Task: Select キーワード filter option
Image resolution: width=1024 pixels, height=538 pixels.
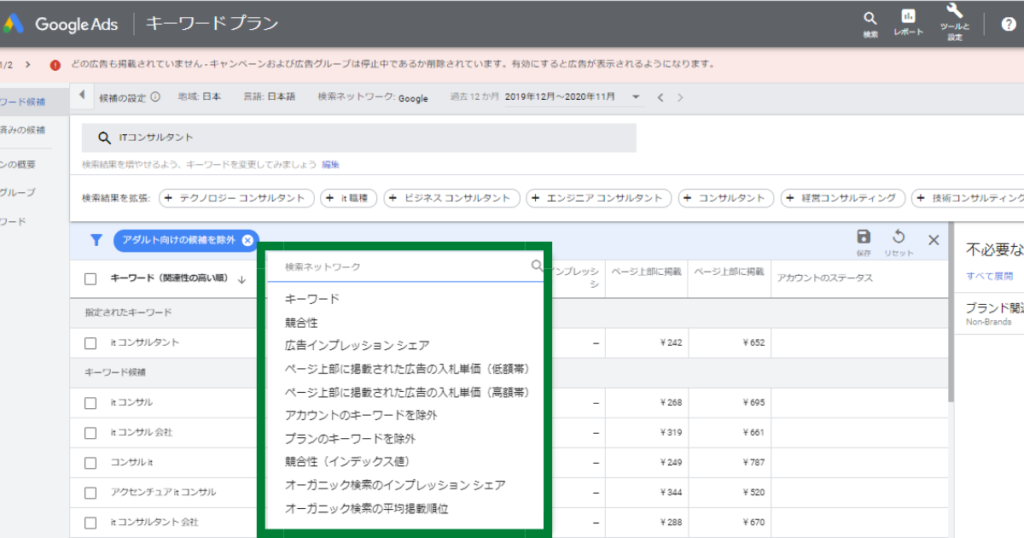Action: [x=312, y=299]
